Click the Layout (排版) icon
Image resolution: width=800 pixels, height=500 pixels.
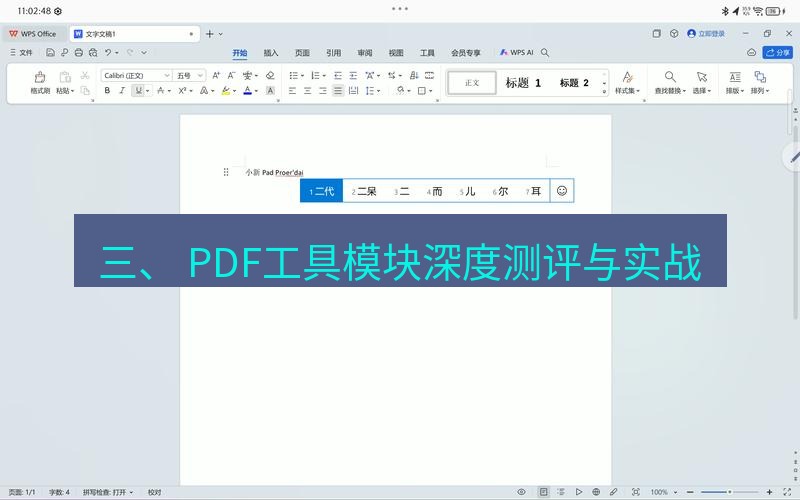pyautogui.click(x=735, y=77)
